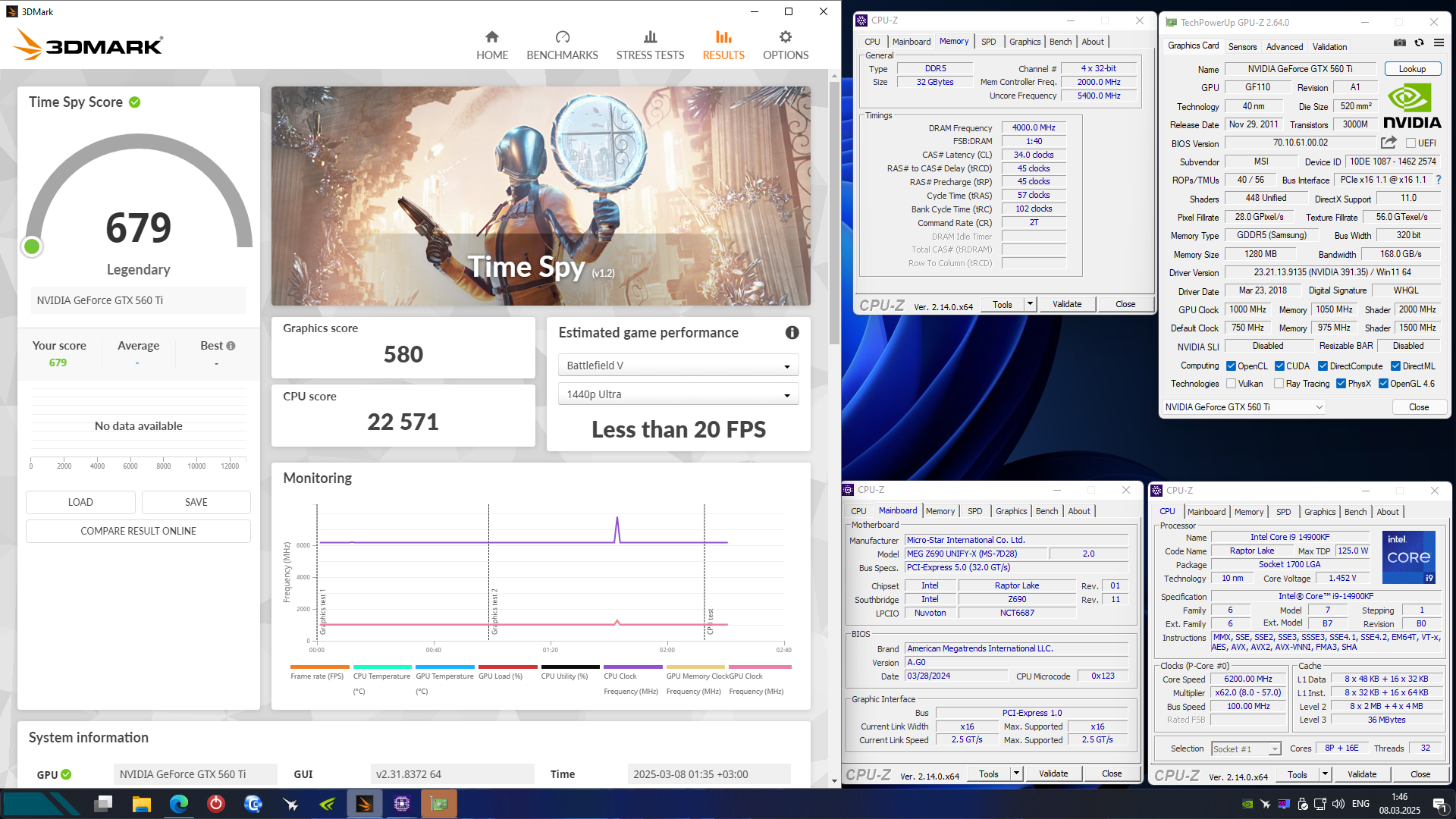The image size is (1456, 819).
Task: Open Task View on the taskbar
Action: tap(104, 804)
